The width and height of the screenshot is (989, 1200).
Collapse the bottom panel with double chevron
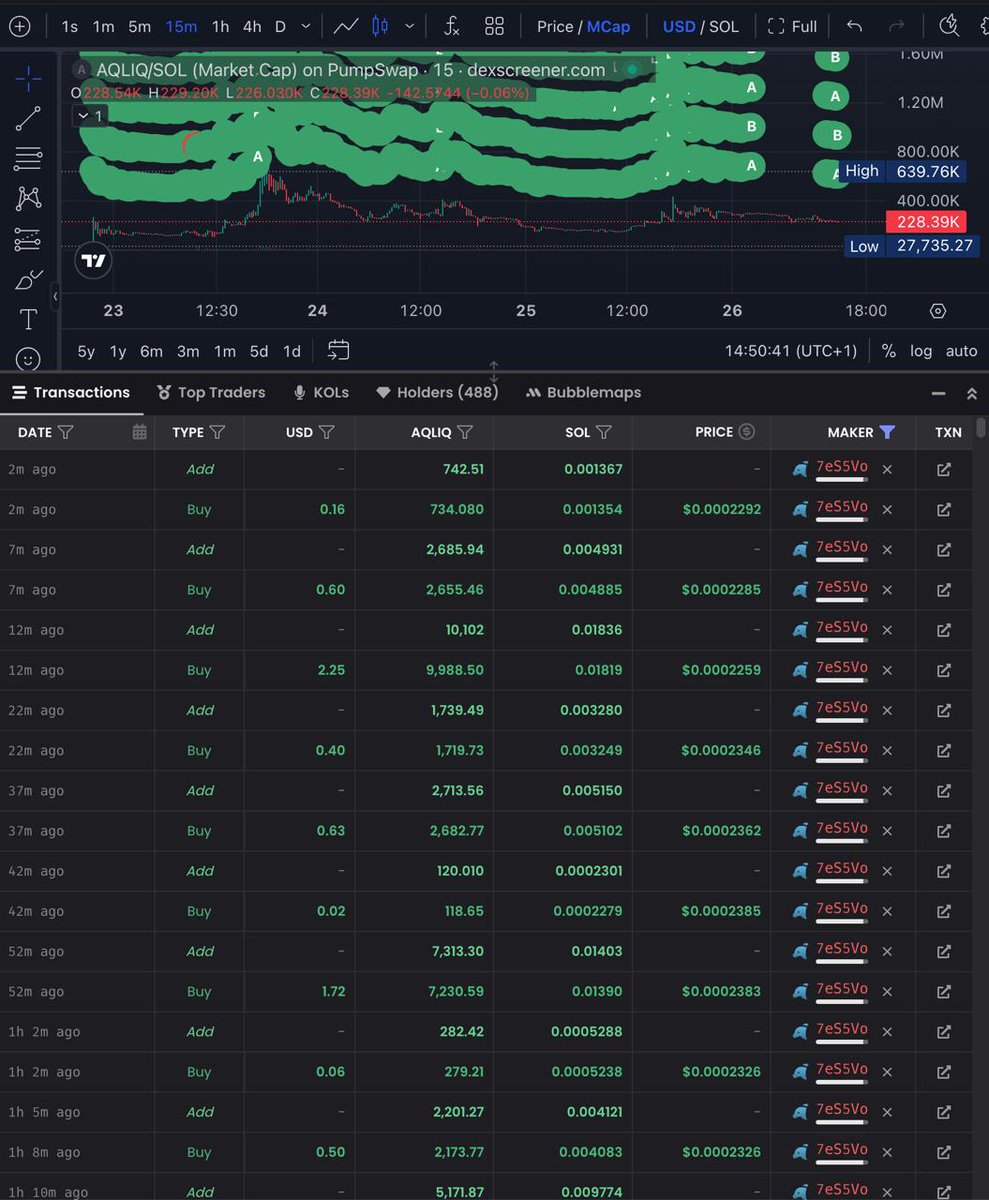point(972,394)
